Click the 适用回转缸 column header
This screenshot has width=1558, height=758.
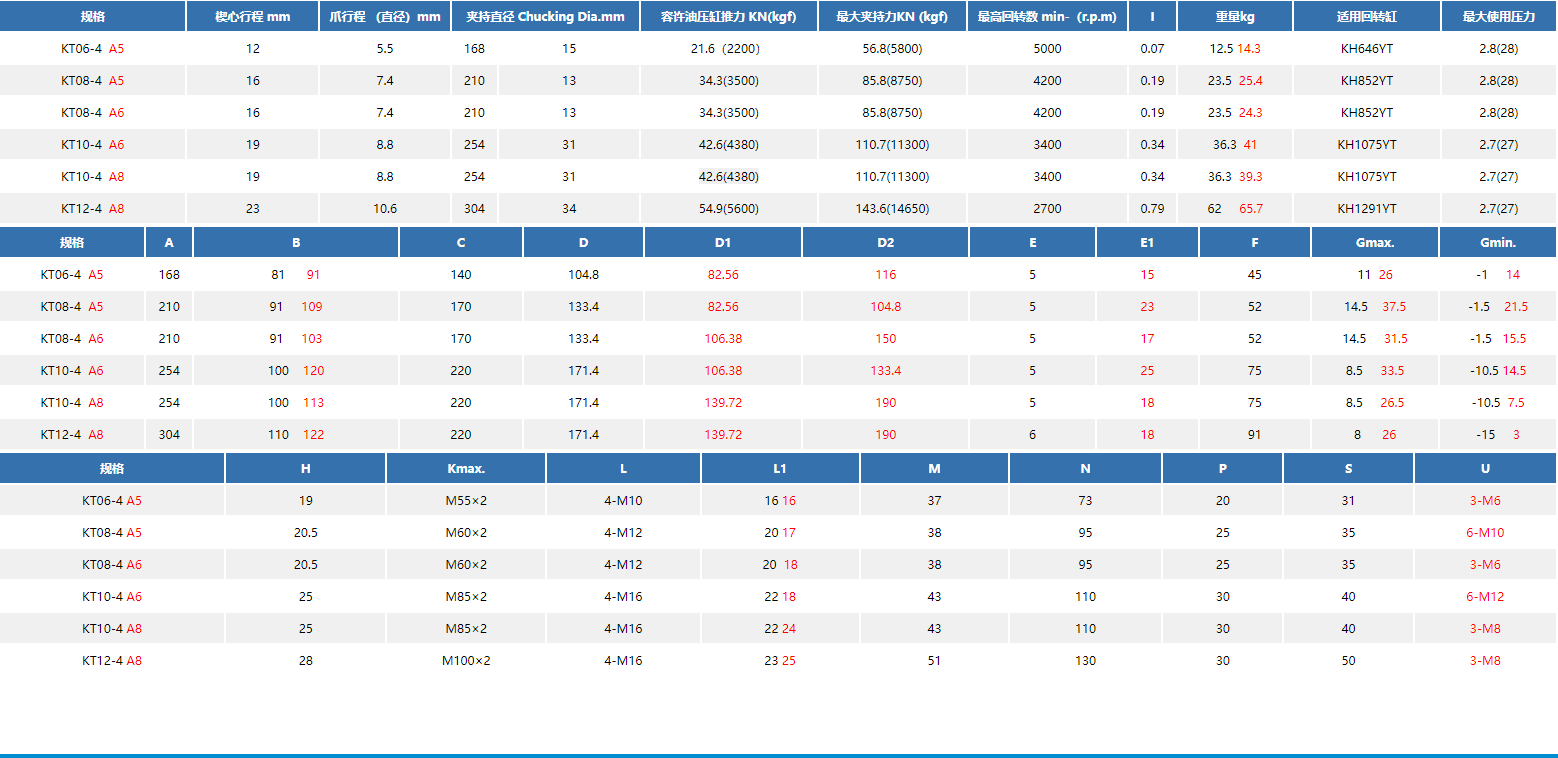pyautogui.click(x=1367, y=17)
